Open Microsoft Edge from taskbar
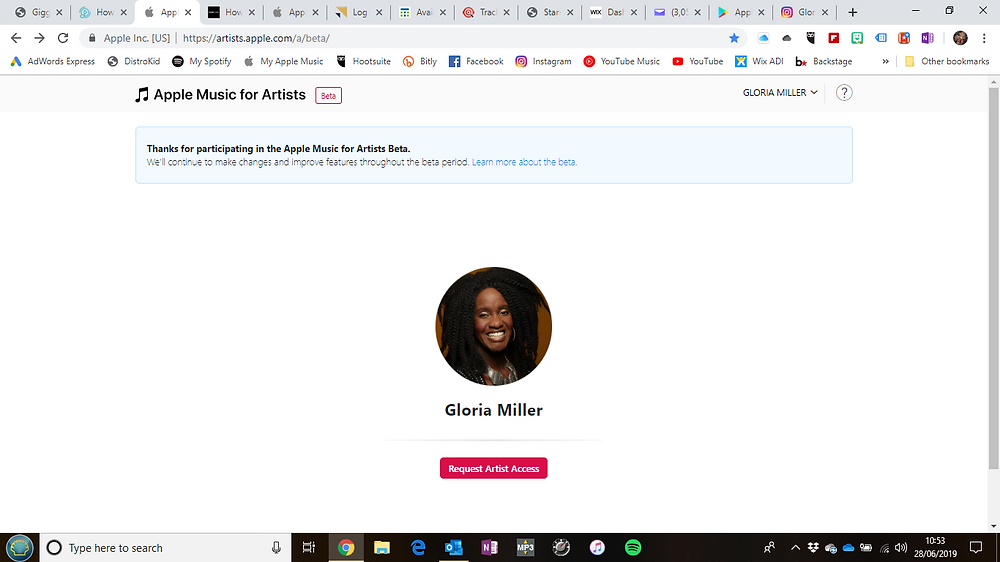The width and height of the screenshot is (1000, 562). (418, 547)
